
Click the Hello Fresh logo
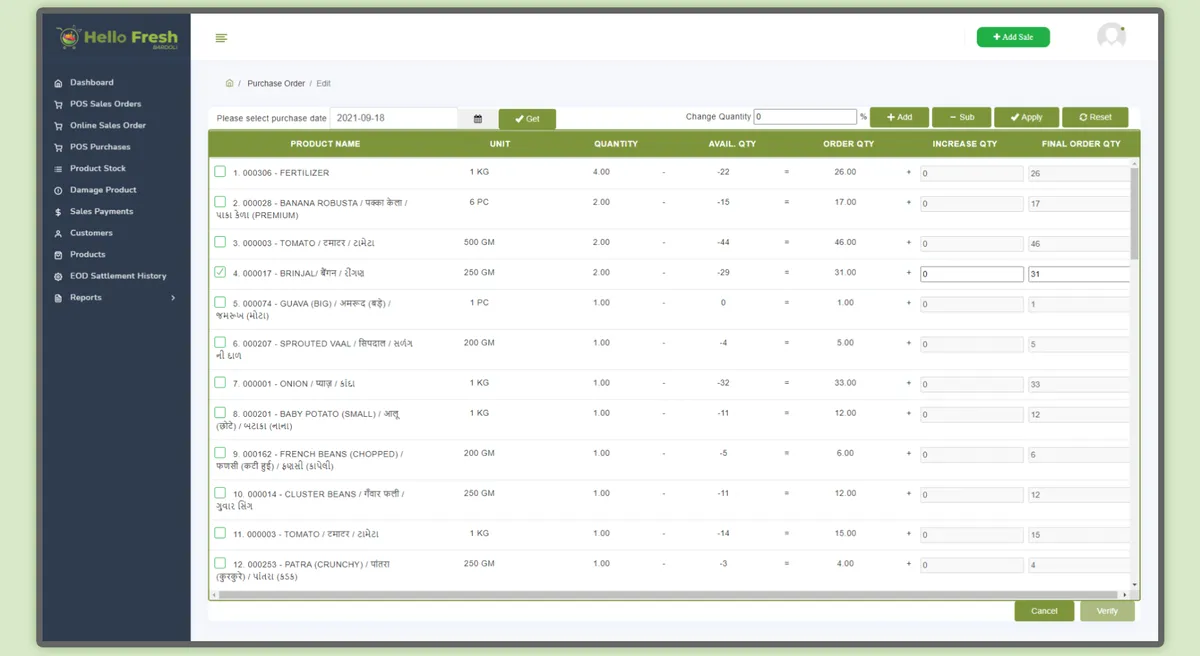[x=118, y=39]
